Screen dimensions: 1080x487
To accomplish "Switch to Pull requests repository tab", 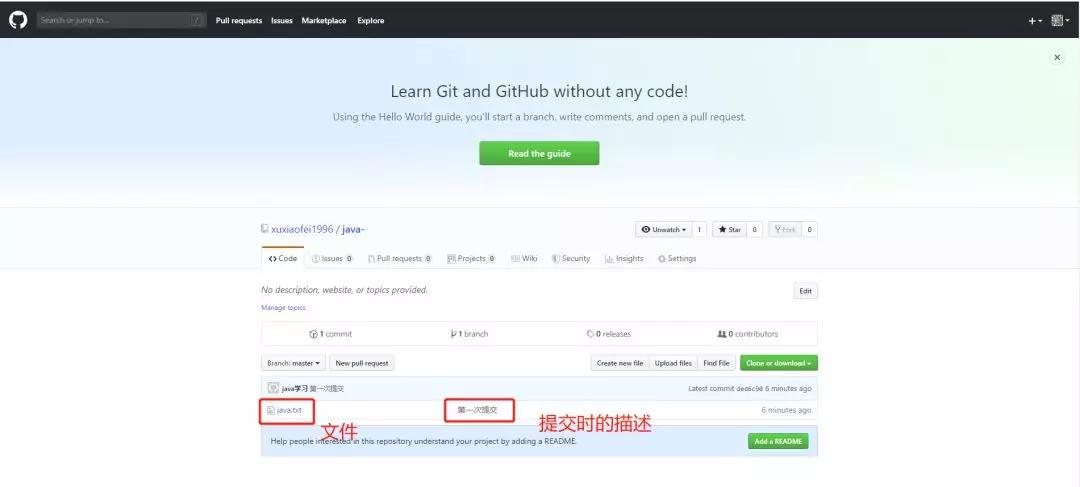I will (x=399, y=258).
